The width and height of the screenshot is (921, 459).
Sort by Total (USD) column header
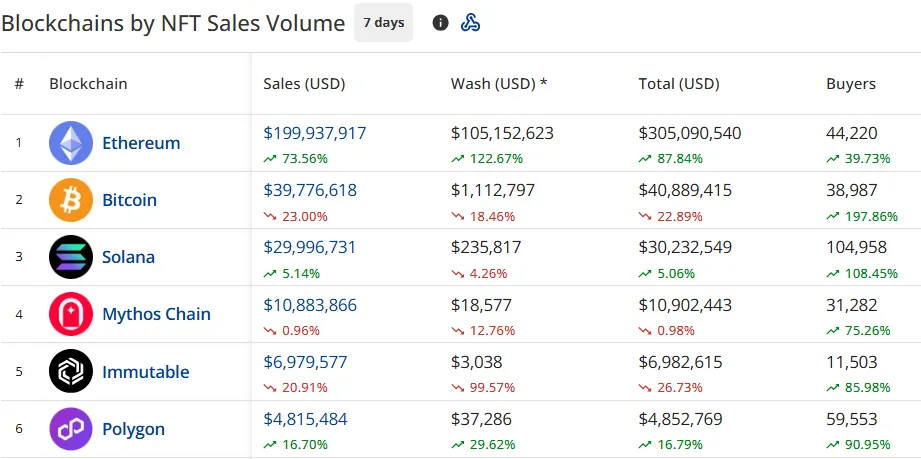[679, 84]
